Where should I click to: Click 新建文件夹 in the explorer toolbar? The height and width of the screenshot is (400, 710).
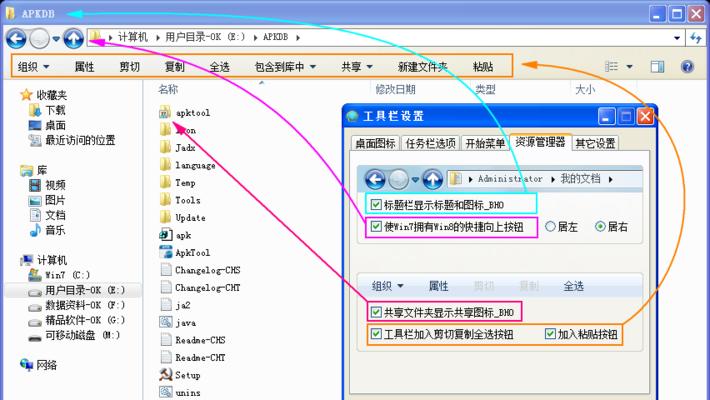pyautogui.click(x=422, y=67)
